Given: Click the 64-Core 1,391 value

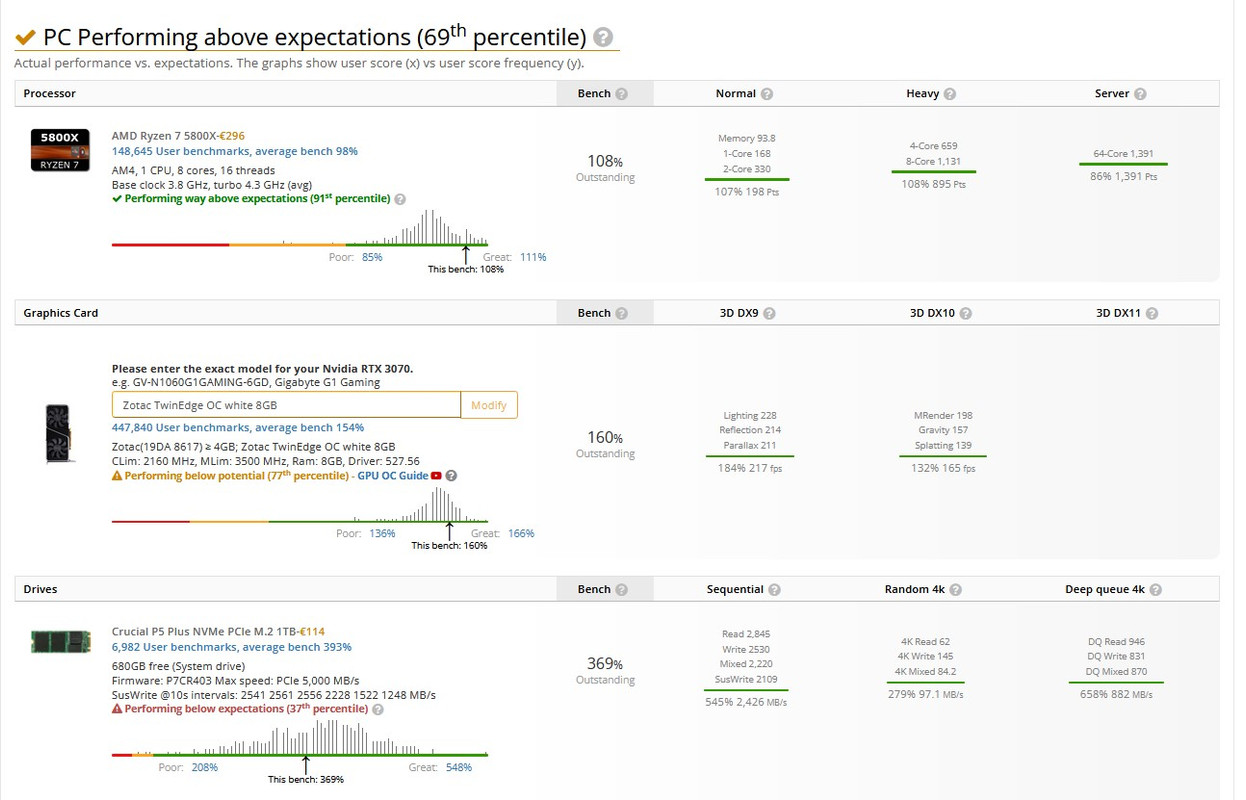Looking at the screenshot, I should pos(1123,154).
